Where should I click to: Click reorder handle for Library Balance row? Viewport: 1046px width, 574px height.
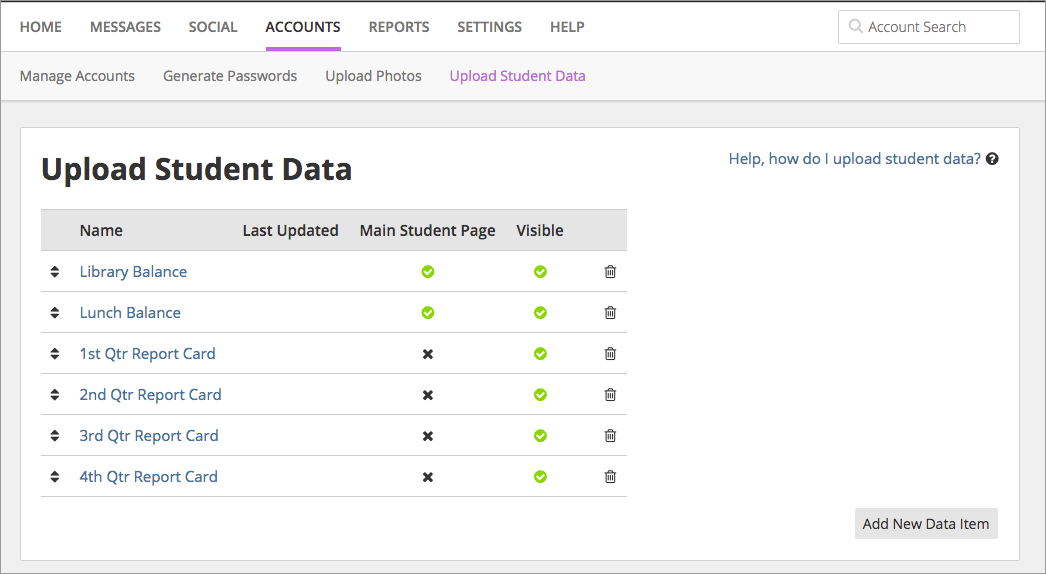(x=55, y=272)
